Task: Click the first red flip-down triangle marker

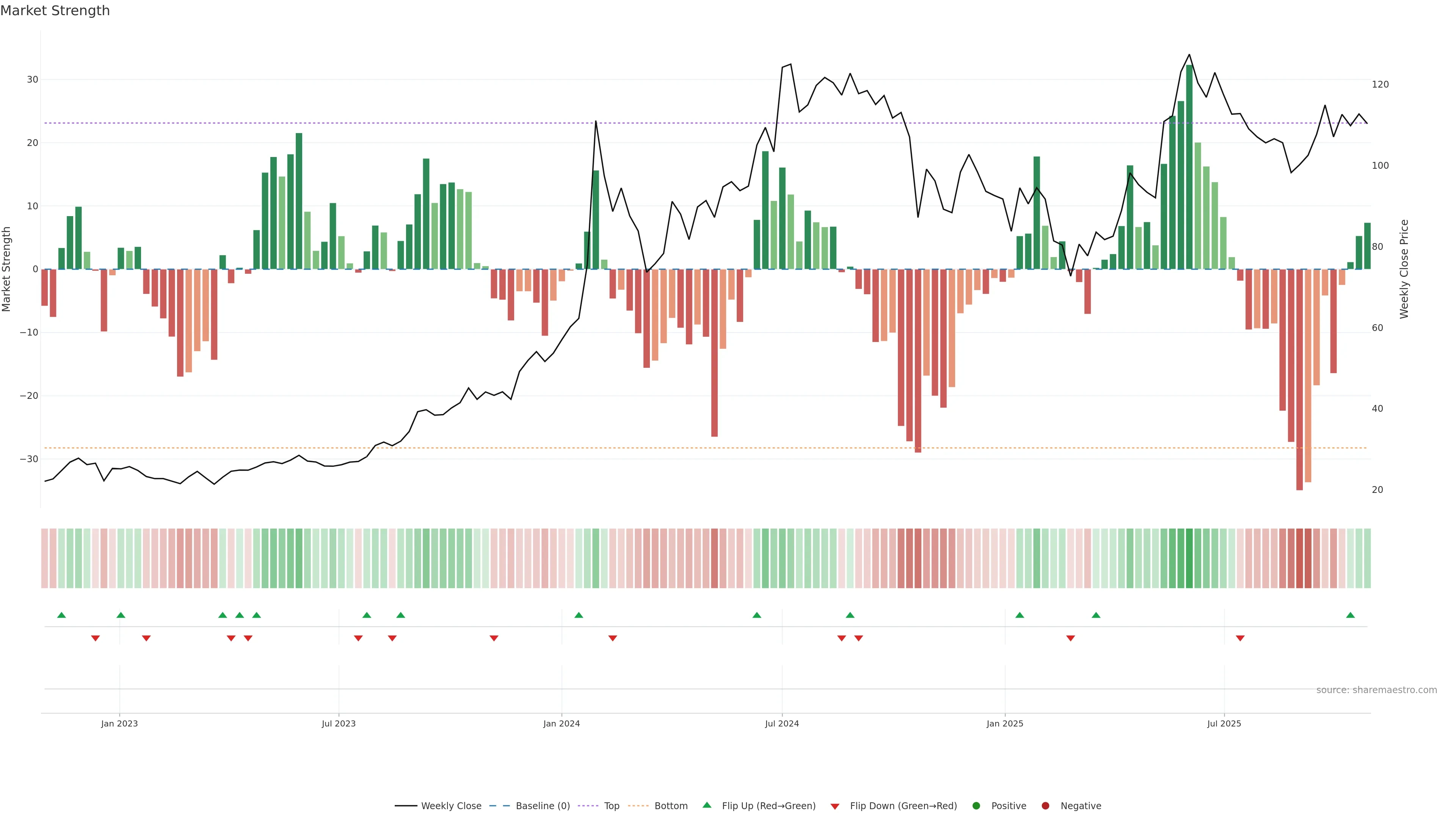Action: click(96, 638)
